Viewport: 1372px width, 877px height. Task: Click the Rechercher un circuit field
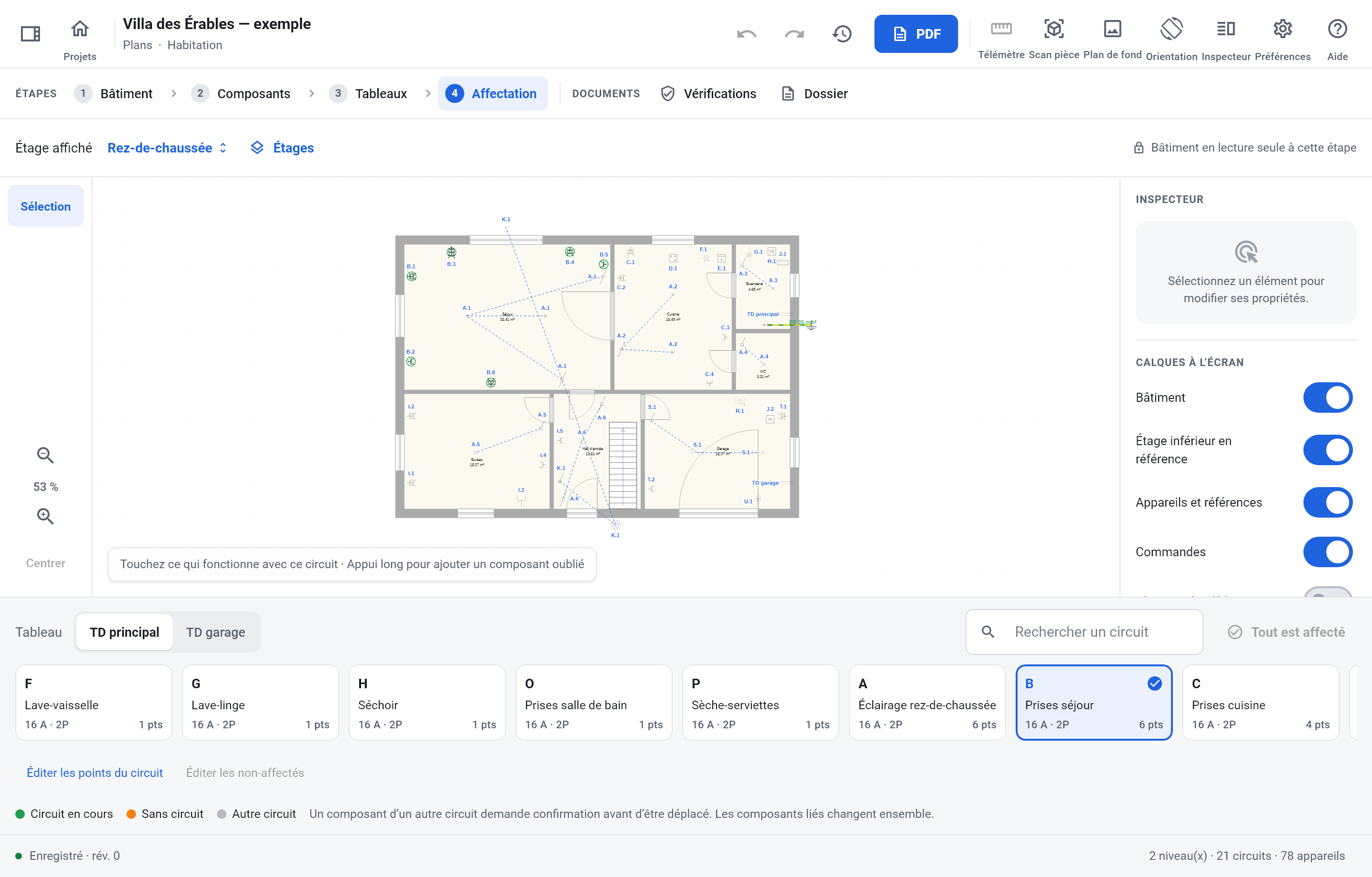pyautogui.click(x=1084, y=632)
